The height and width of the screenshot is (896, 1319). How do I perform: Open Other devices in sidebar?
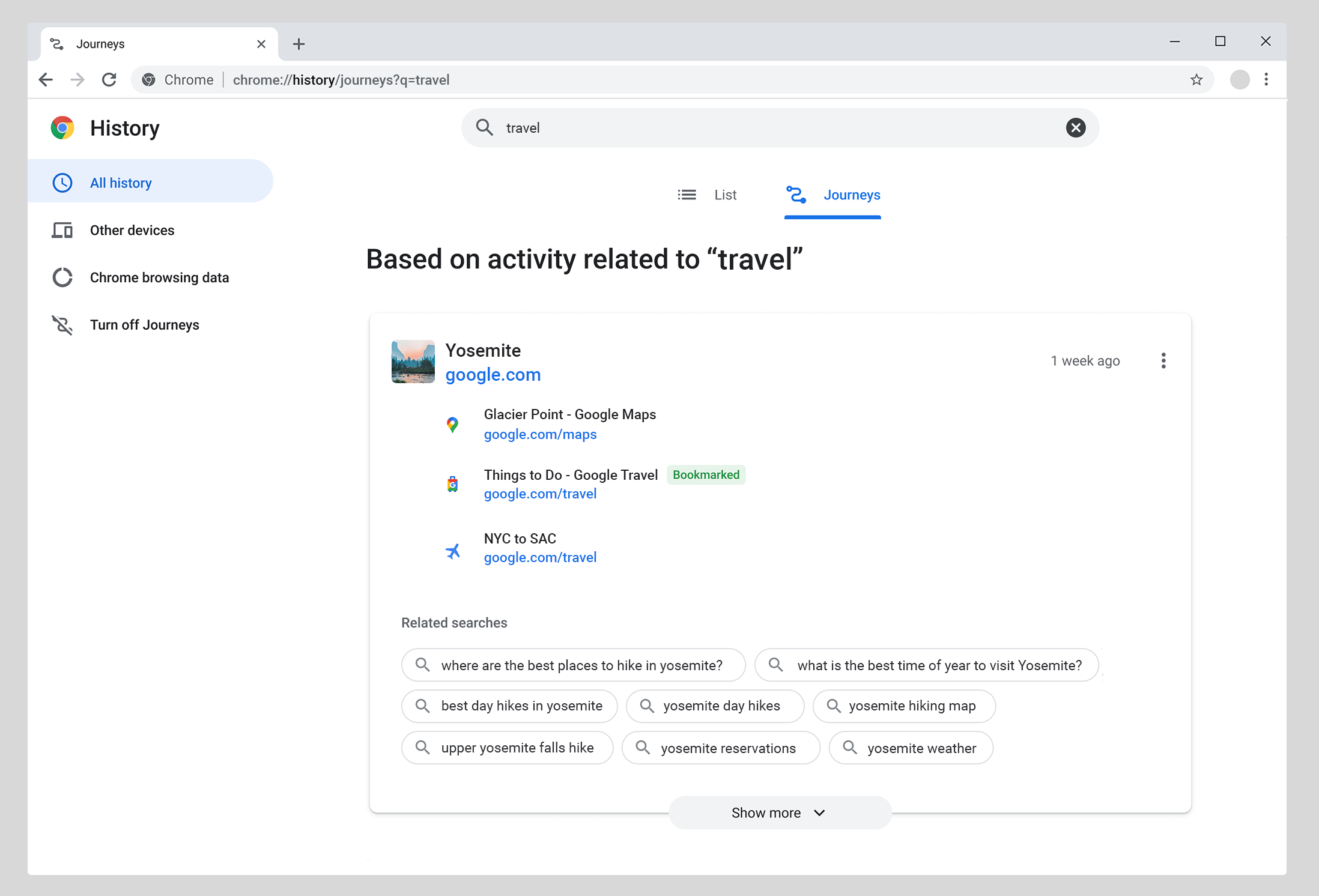[x=132, y=231]
